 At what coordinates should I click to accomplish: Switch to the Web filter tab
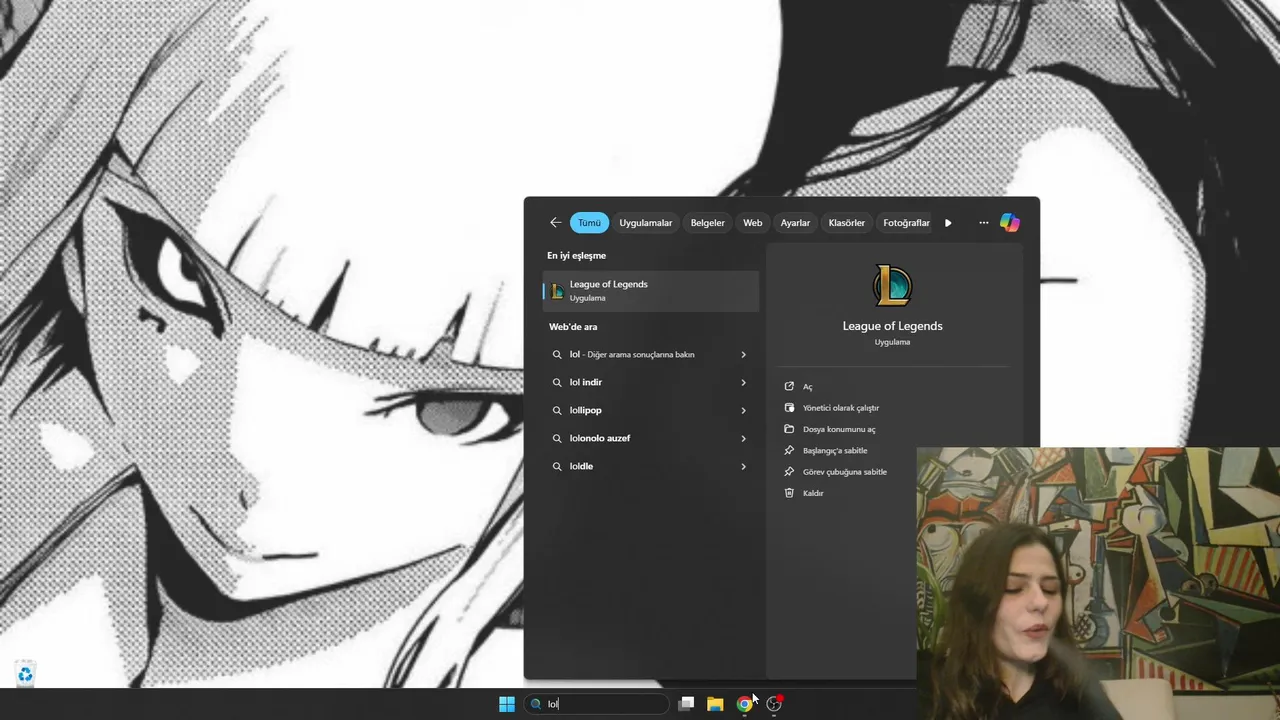pyautogui.click(x=752, y=223)
